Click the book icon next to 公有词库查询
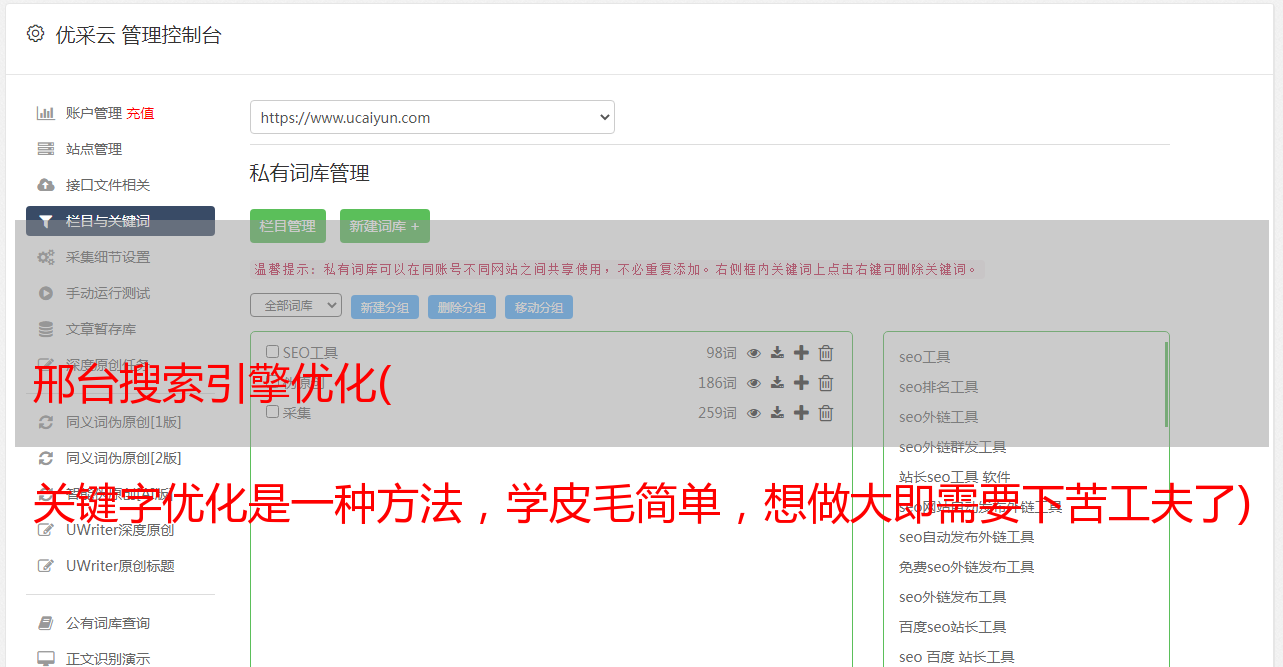 click(45, 623)
